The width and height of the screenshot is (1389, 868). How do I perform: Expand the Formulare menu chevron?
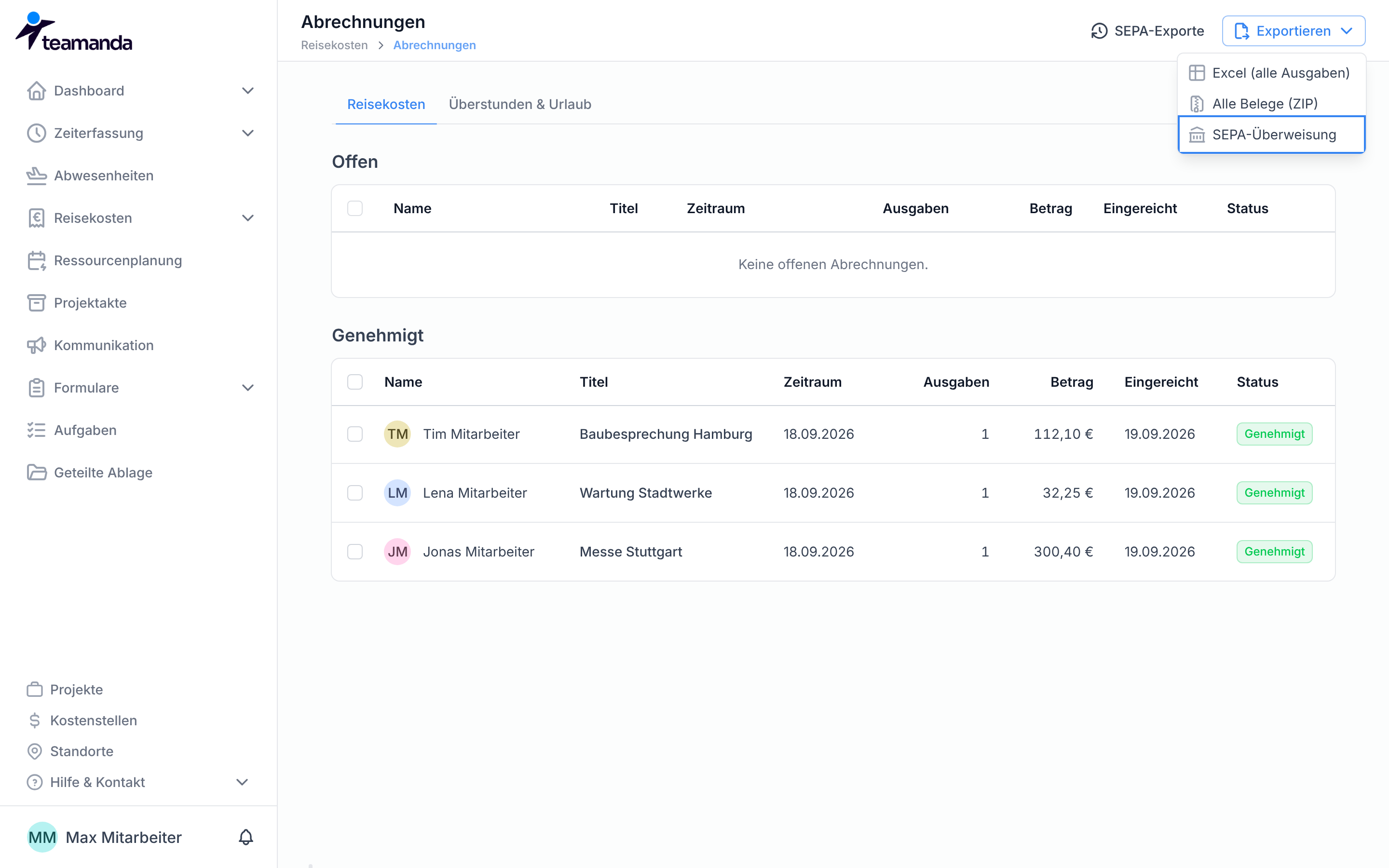[x=247, y=388]
